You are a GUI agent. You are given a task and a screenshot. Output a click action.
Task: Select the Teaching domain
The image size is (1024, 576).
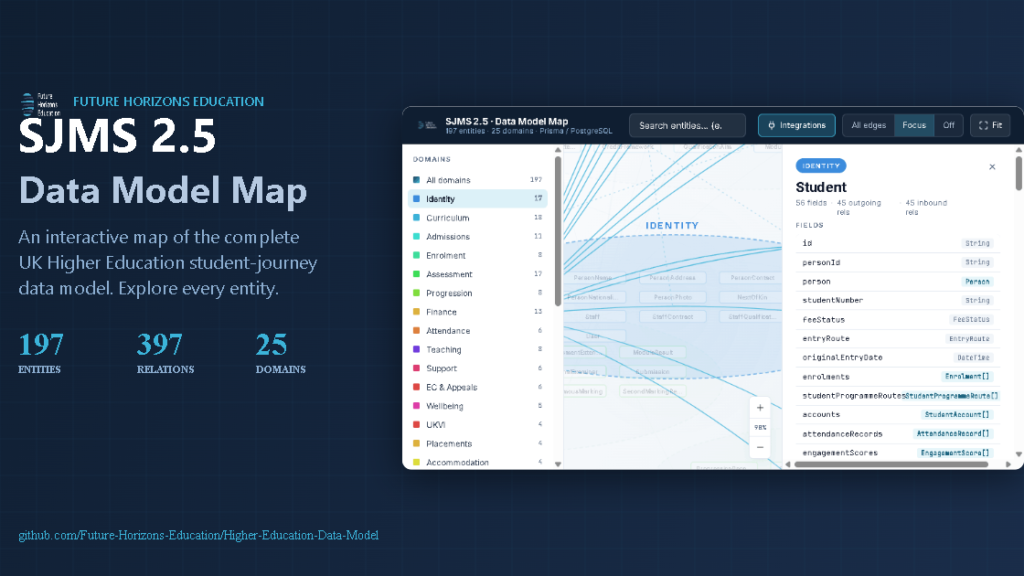(477, 349)
